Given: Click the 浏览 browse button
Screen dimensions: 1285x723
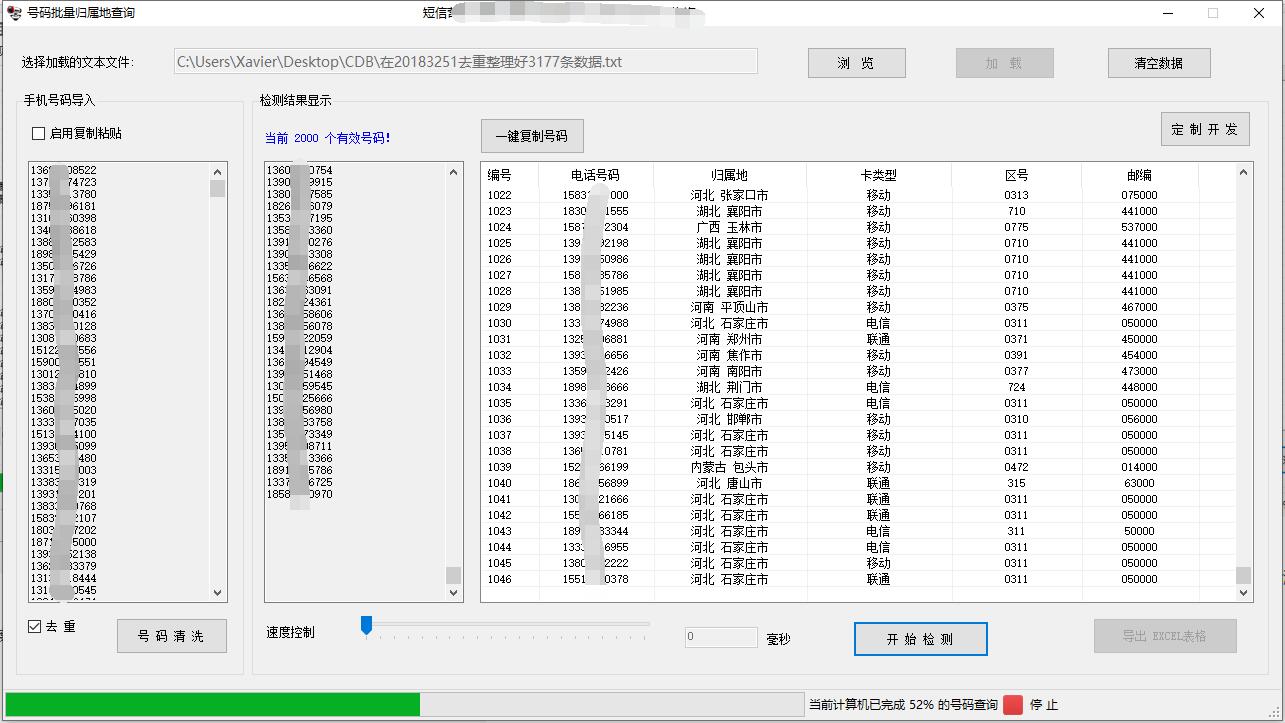Looking at the screenshot, I should pos(857,63).
